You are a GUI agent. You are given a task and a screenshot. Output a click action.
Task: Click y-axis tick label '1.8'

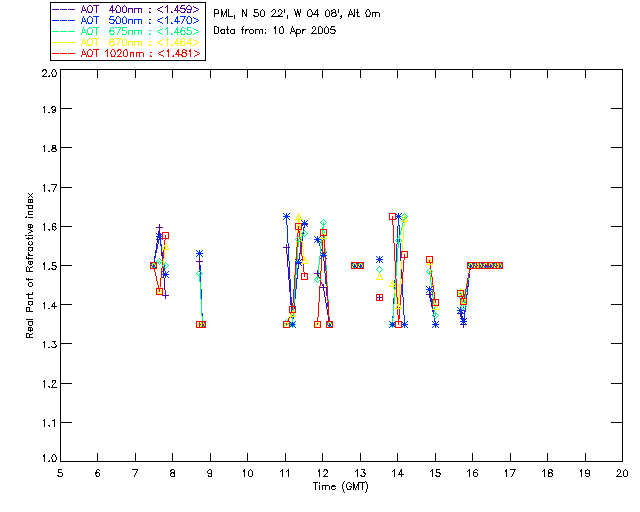[x=49, y=148]
